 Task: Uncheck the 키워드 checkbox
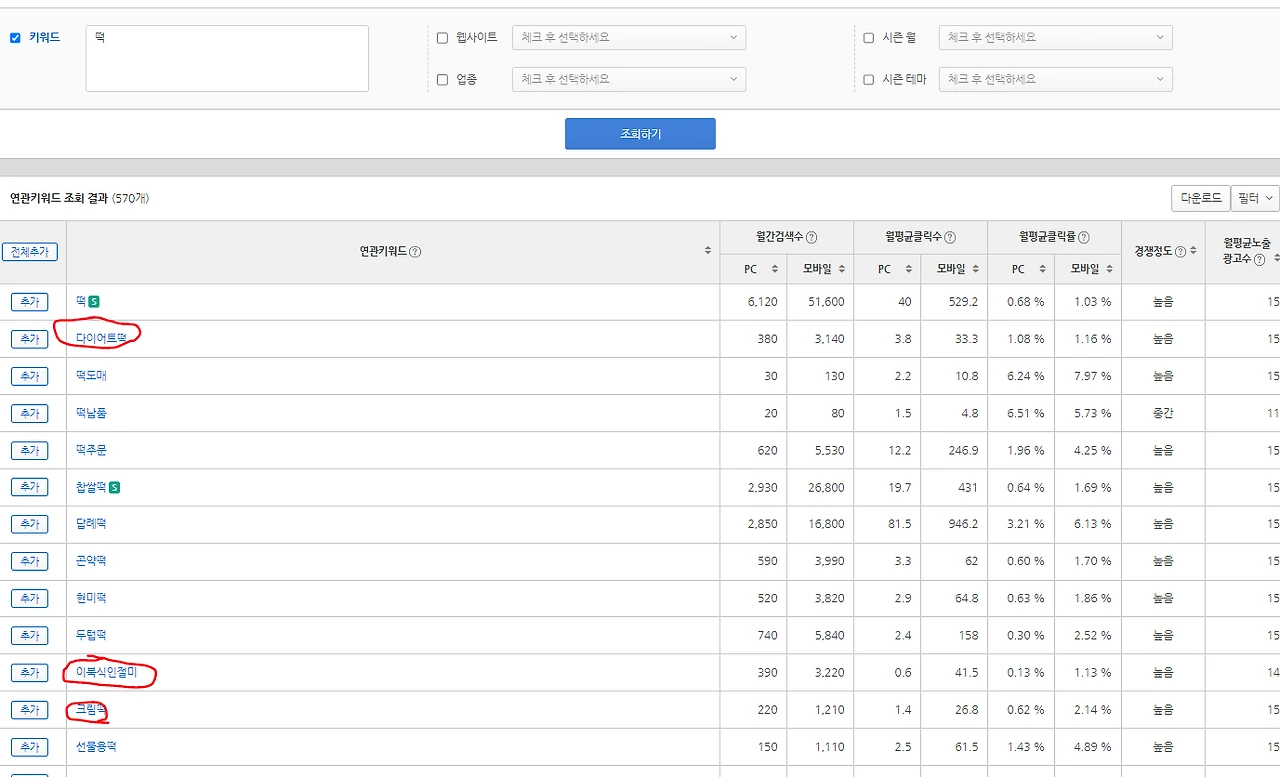(15, 38)
